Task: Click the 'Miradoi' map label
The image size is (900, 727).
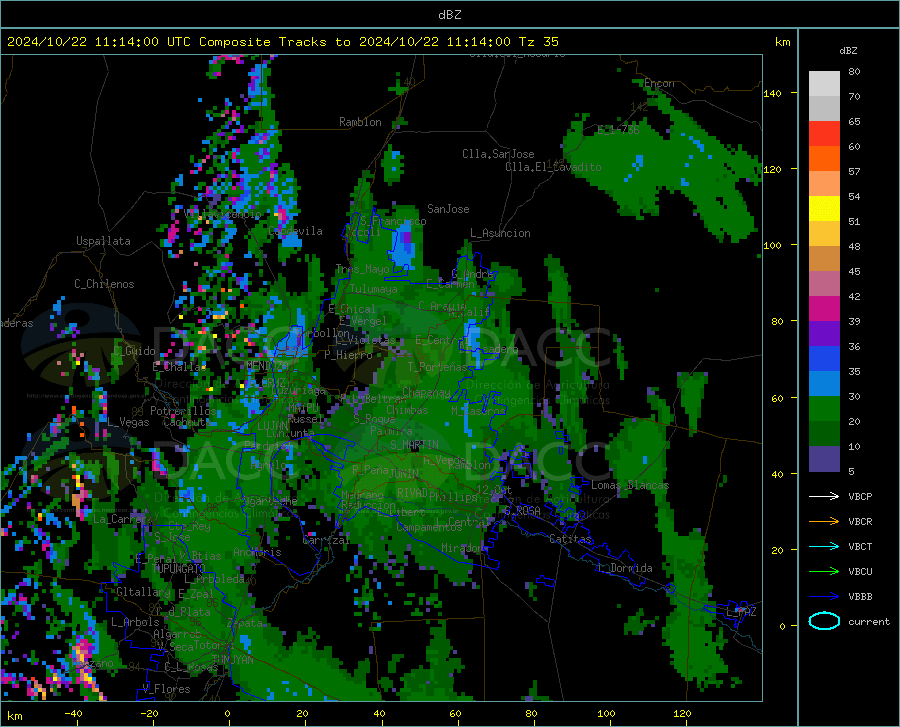Action: (462, 549)
